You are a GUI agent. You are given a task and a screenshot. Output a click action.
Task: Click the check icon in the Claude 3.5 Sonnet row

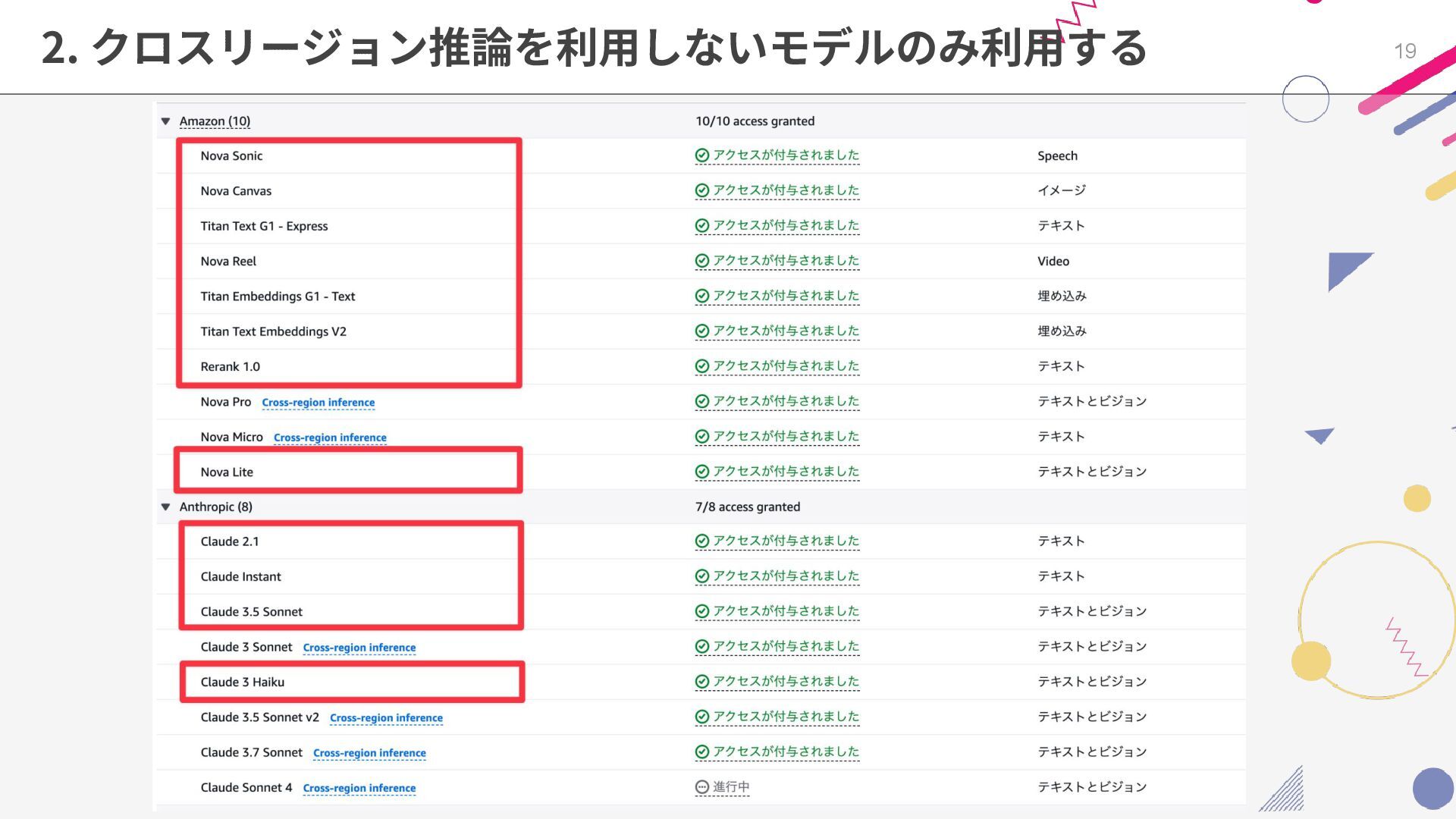pos(702,611)
